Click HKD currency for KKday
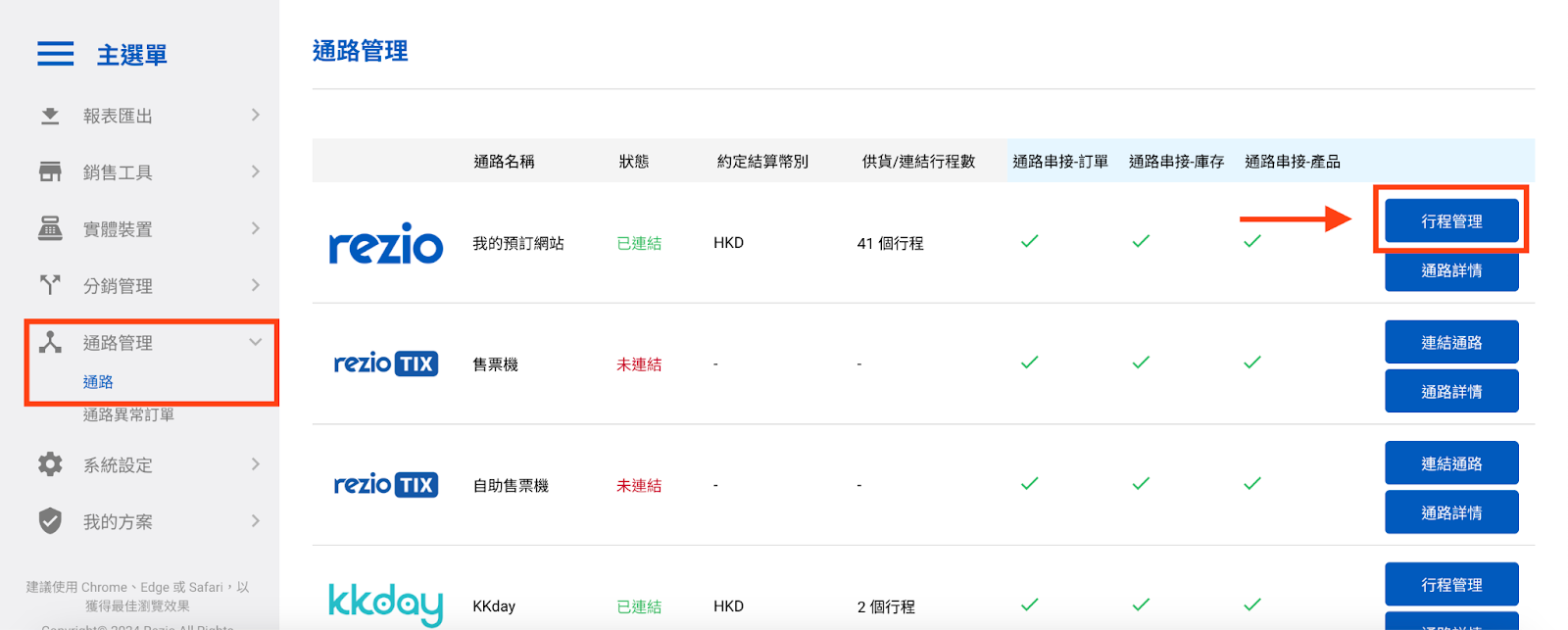Viewport: 1568px width, 630px height. (728, 606)
